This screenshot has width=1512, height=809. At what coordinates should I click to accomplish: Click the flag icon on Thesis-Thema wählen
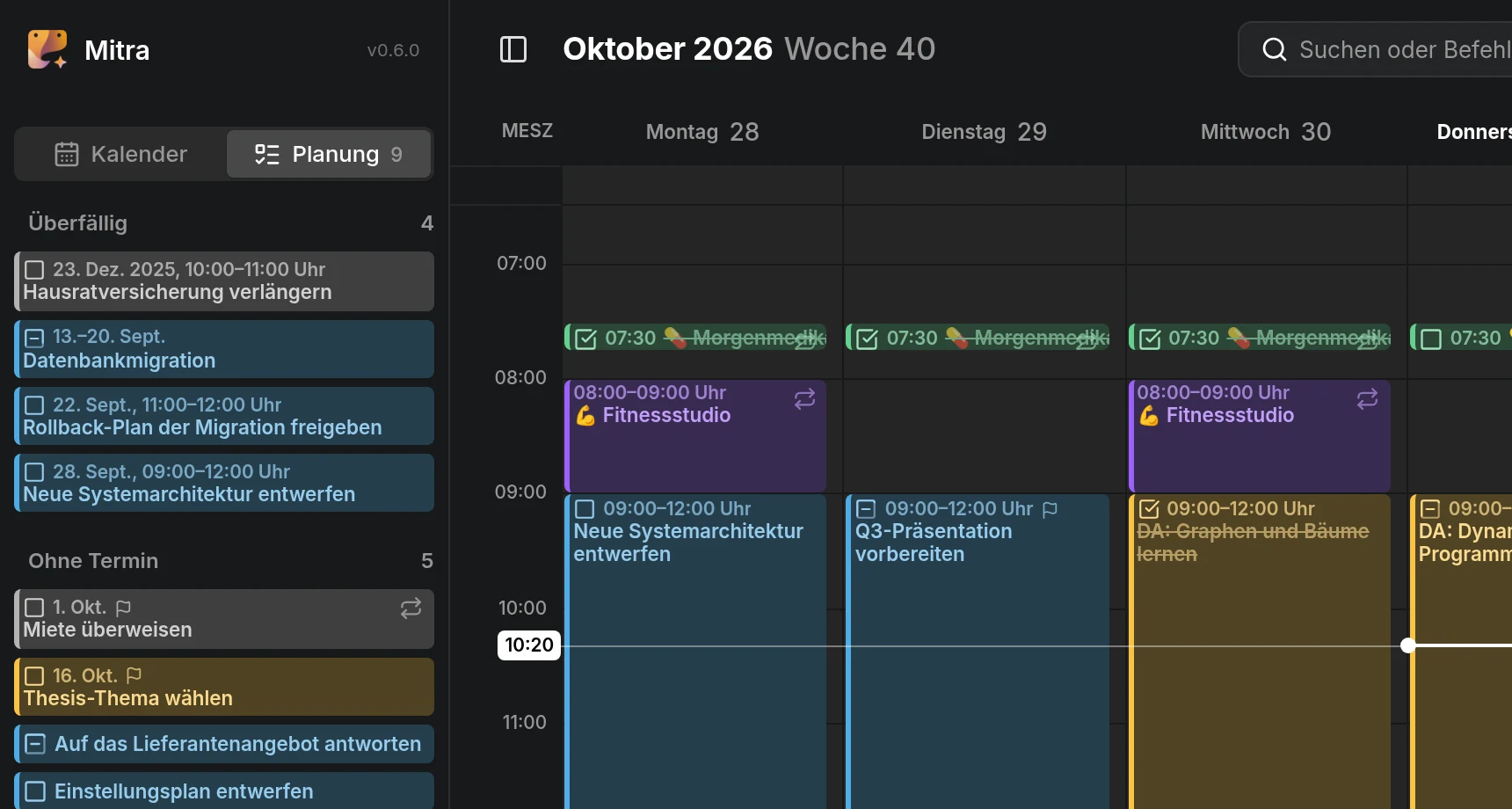(134, 675)
